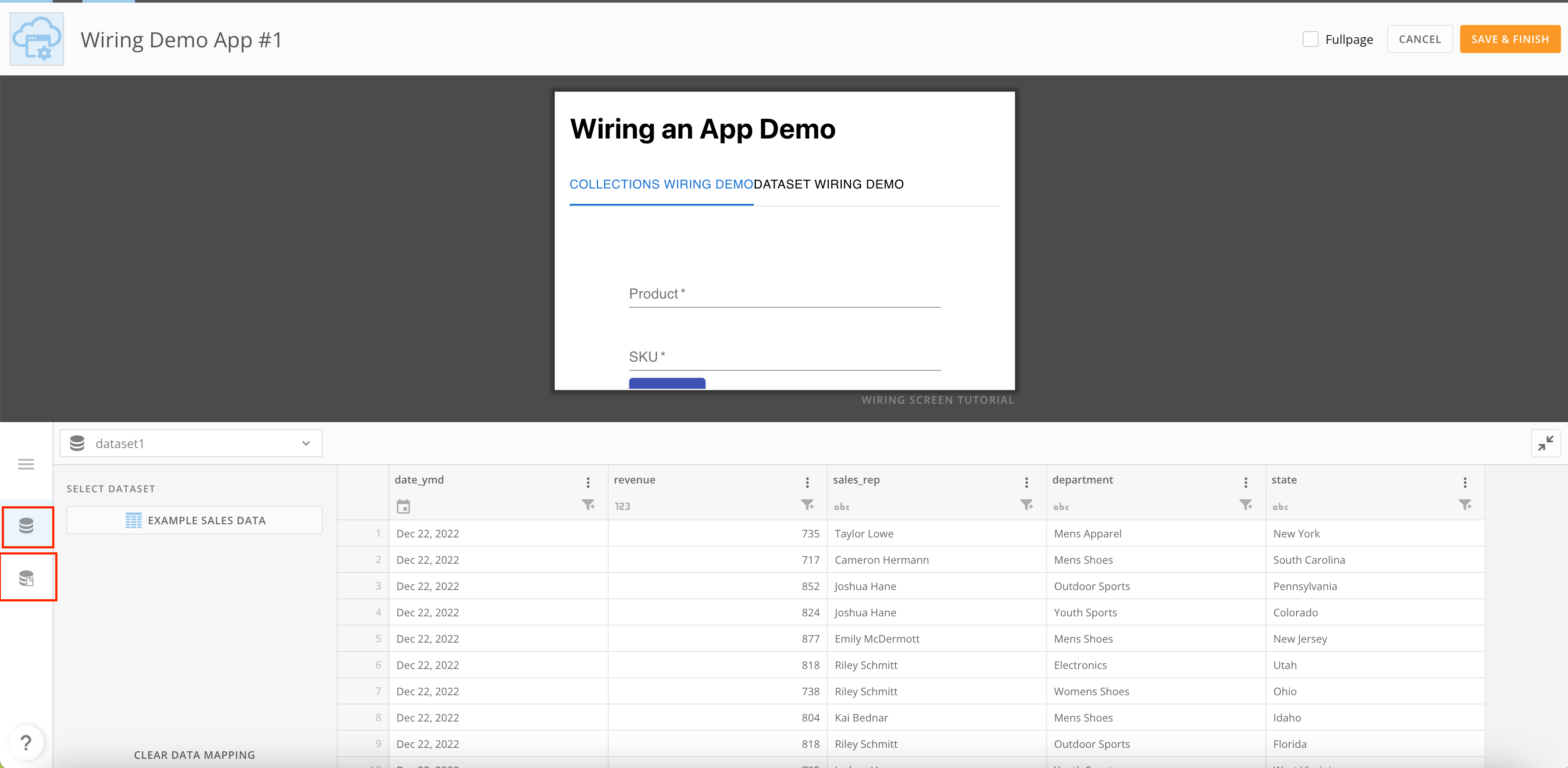This screenshot has width=1568, height=768.
Task: Click the 123 number type icon under revenue
Action: 623,506
